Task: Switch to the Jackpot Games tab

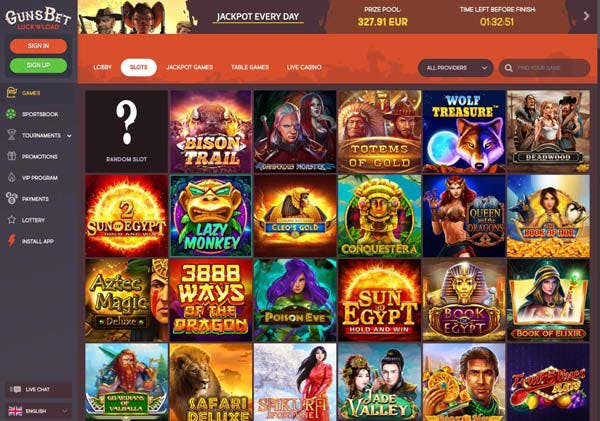Action: 189,67
